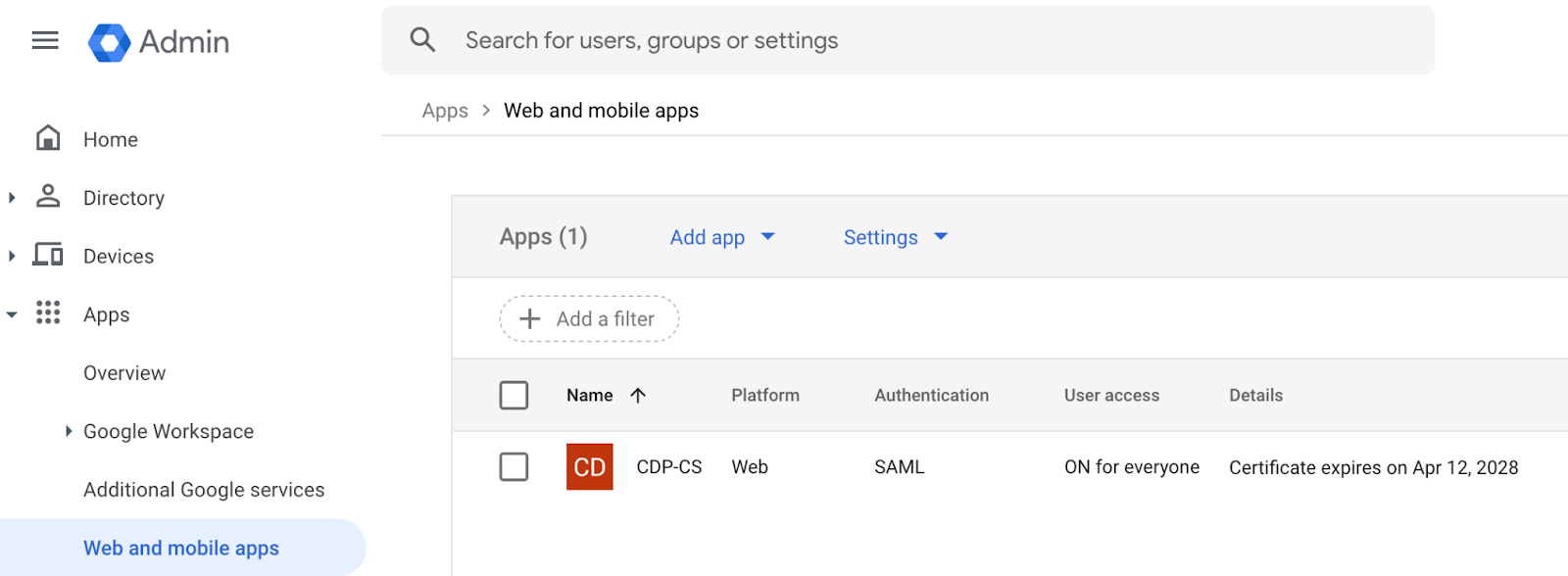Click the Apps breadcrumb link
The height and width of the screenshot is (576, 1568).
(445, 111)
